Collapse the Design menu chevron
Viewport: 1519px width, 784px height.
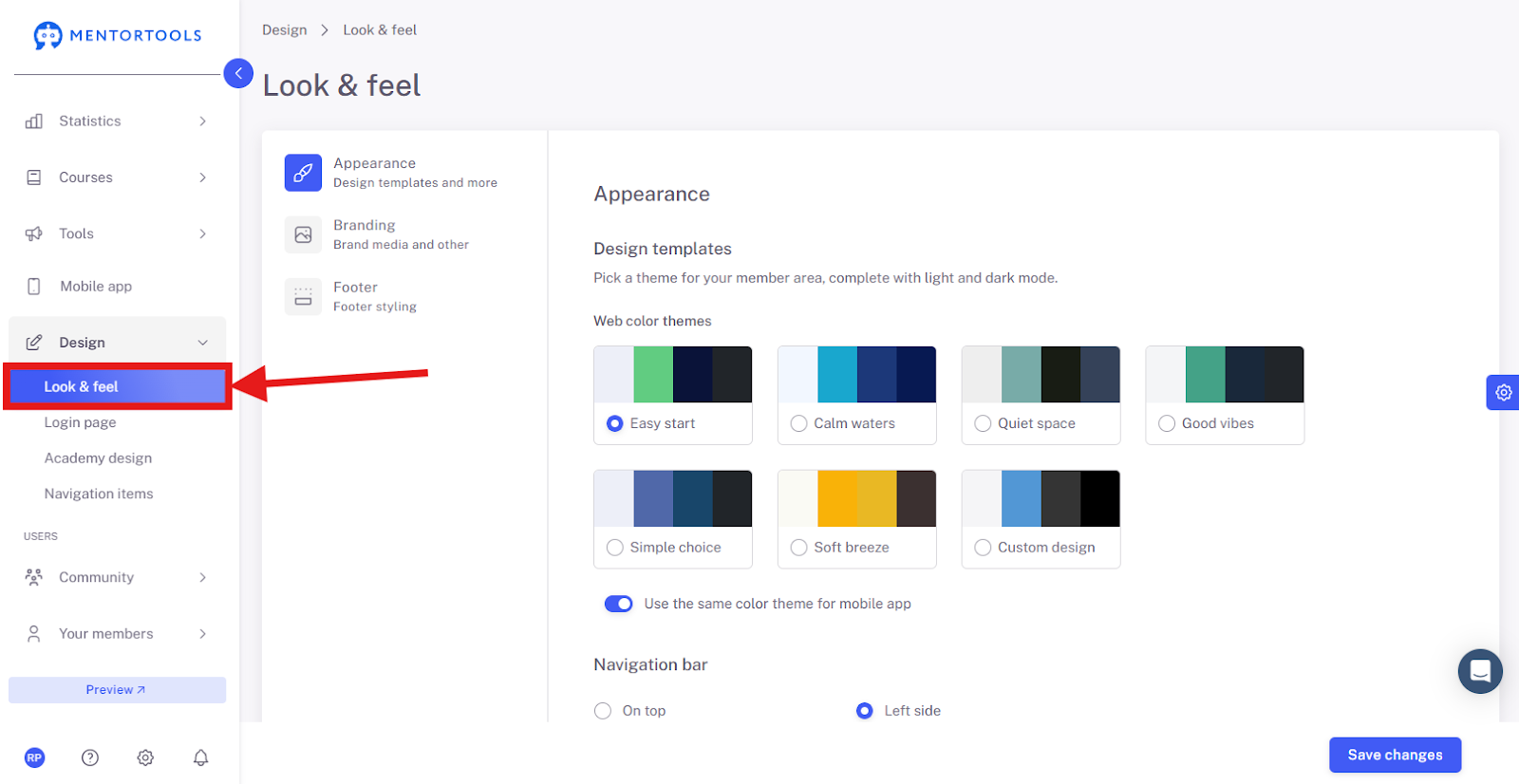[x=202, y=343]
